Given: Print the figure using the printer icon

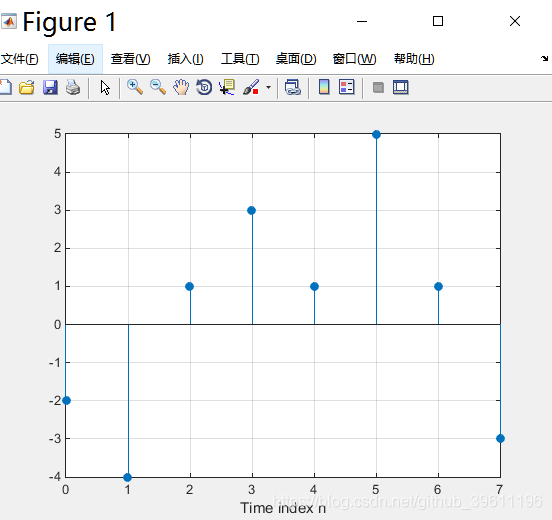Looking at the screenshot, I should pos(73,87).
